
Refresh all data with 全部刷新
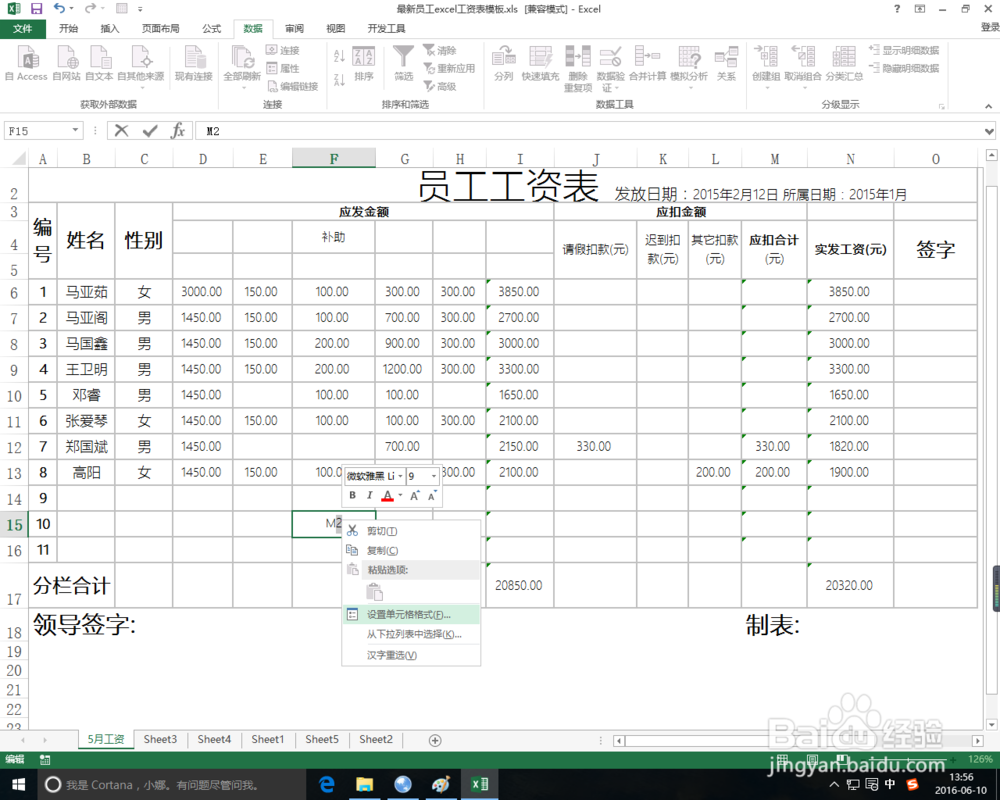243,63
